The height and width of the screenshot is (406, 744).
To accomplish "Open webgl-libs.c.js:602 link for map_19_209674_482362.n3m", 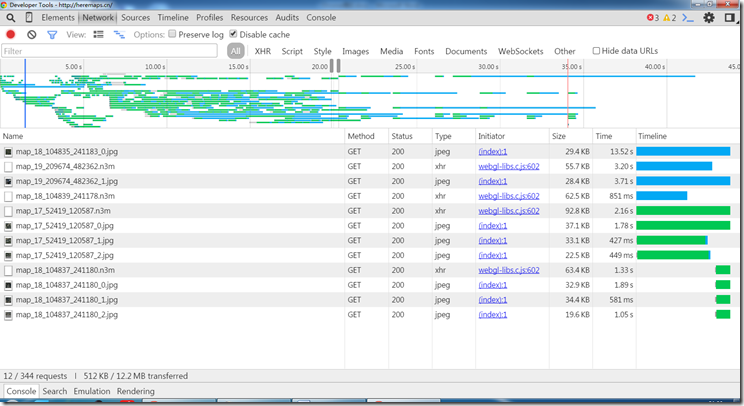I will tap(509, 166).
